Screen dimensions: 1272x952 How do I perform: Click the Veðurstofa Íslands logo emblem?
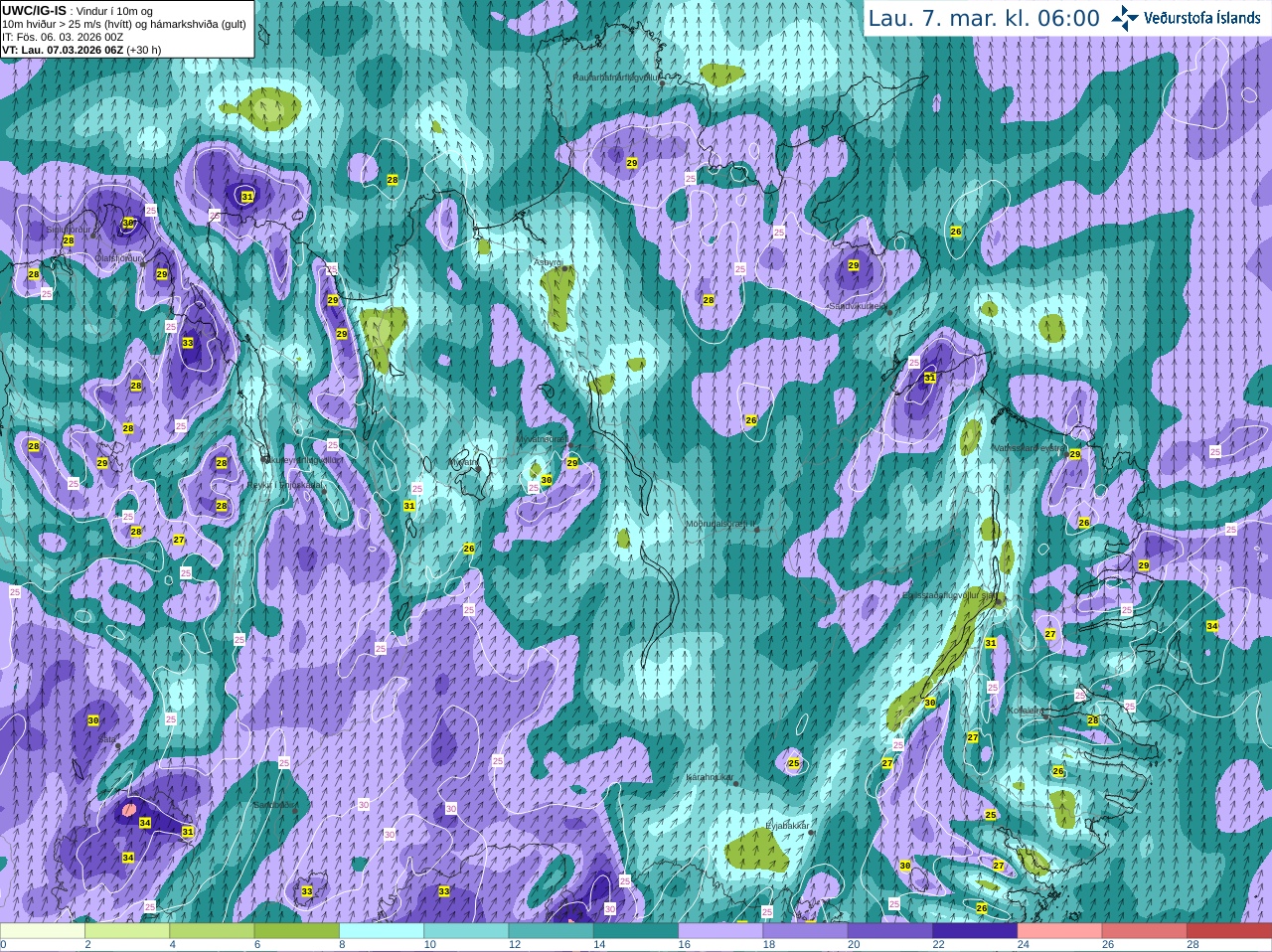tap(1126, 17)
